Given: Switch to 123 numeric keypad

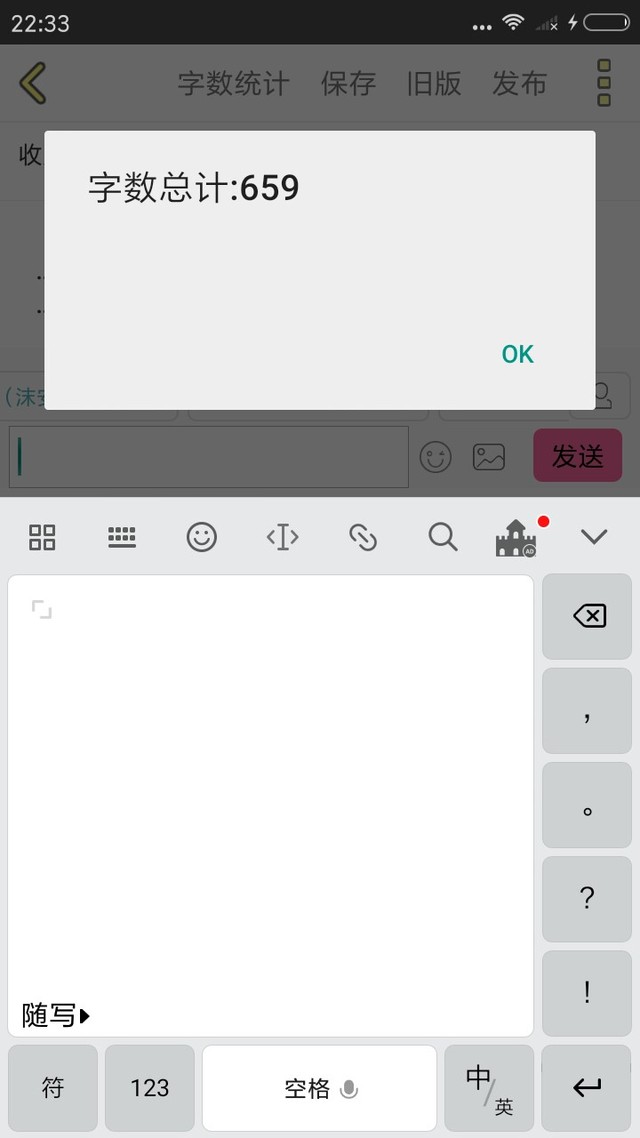Looking at the screenshot, I should click(x=149, y=1088).
